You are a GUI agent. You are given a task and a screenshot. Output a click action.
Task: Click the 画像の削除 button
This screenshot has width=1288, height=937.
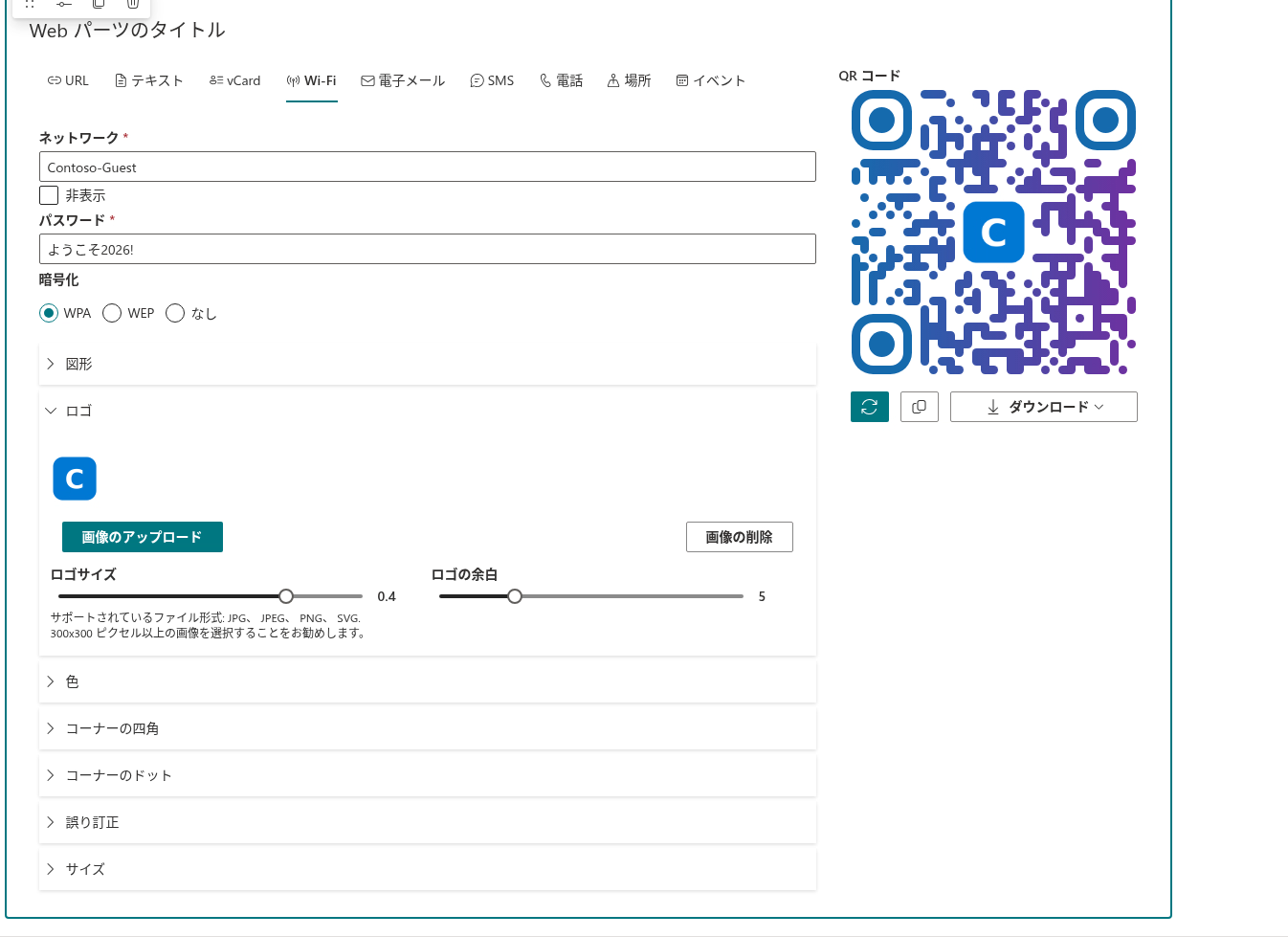click(x=740, y=537)
